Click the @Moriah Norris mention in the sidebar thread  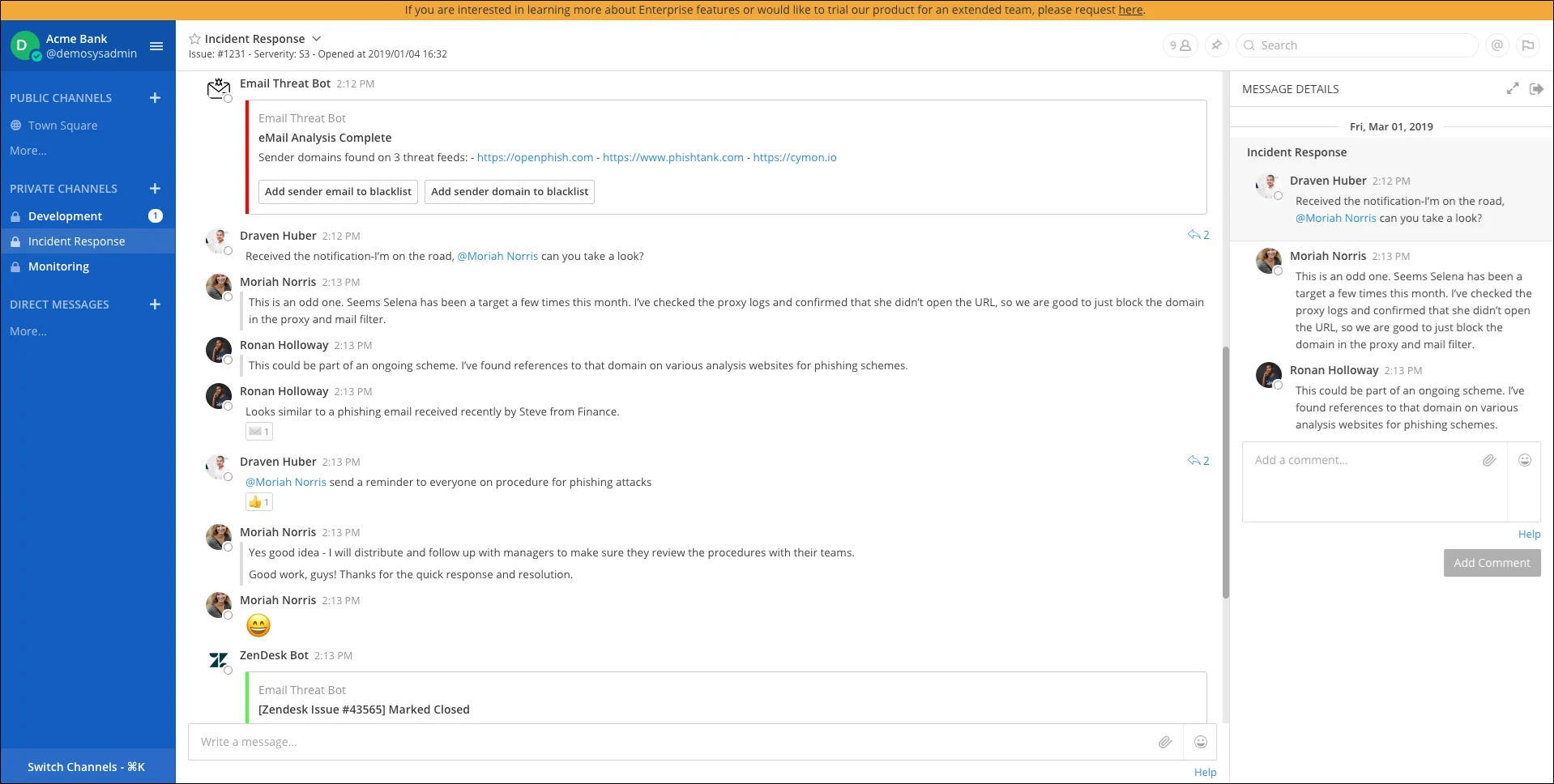[1335, 219]
